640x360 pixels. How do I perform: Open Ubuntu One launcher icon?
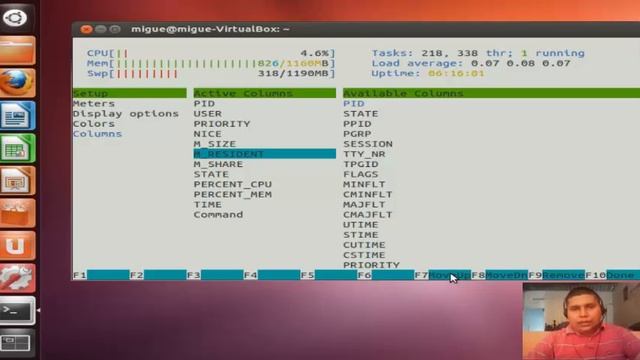click(x=17, y=246)
